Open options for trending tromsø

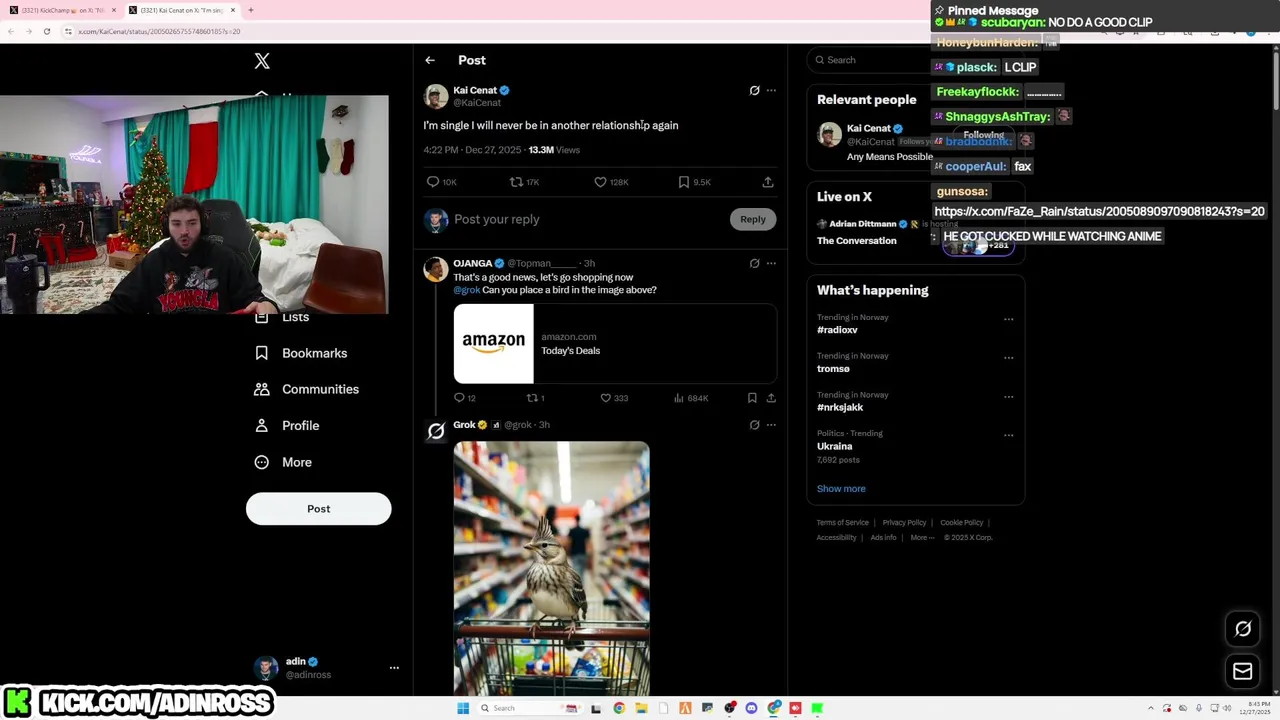pos(1008,357)
